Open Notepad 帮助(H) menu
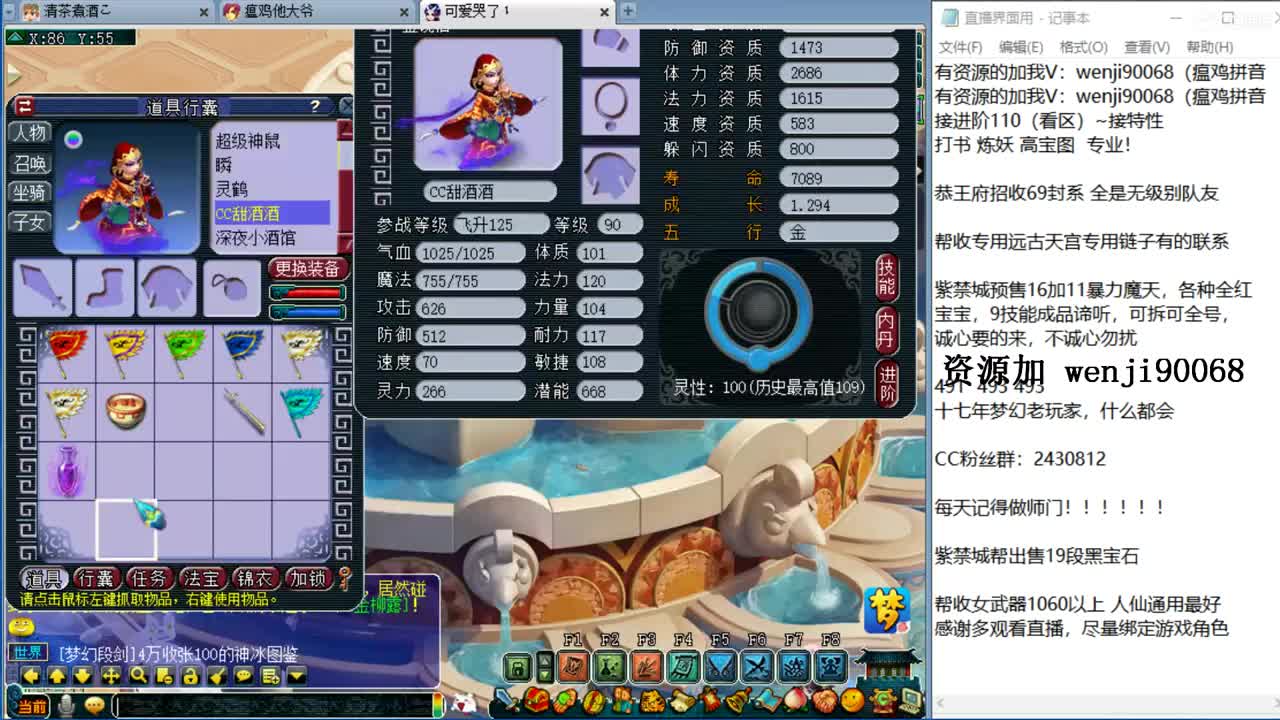Screen dimensions: 1280x720 (x=1209, y=47)
